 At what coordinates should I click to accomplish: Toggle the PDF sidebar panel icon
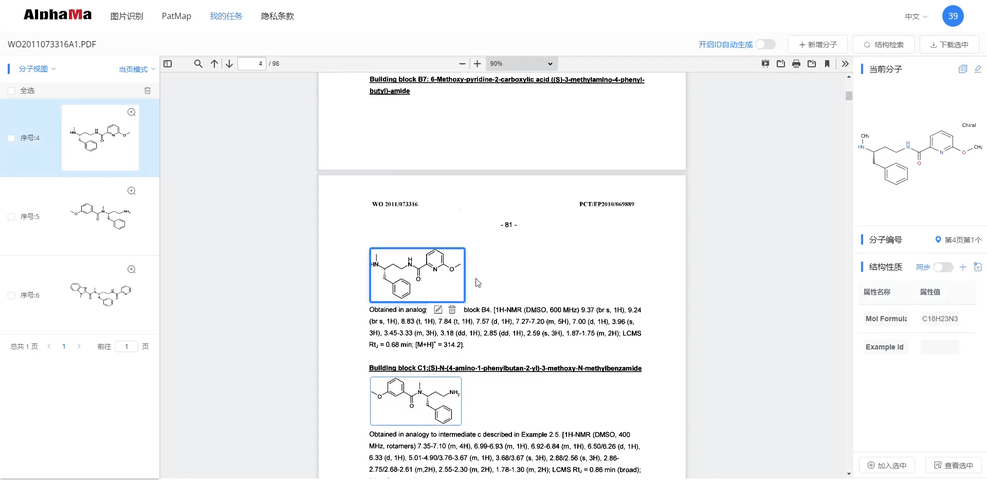167,64
